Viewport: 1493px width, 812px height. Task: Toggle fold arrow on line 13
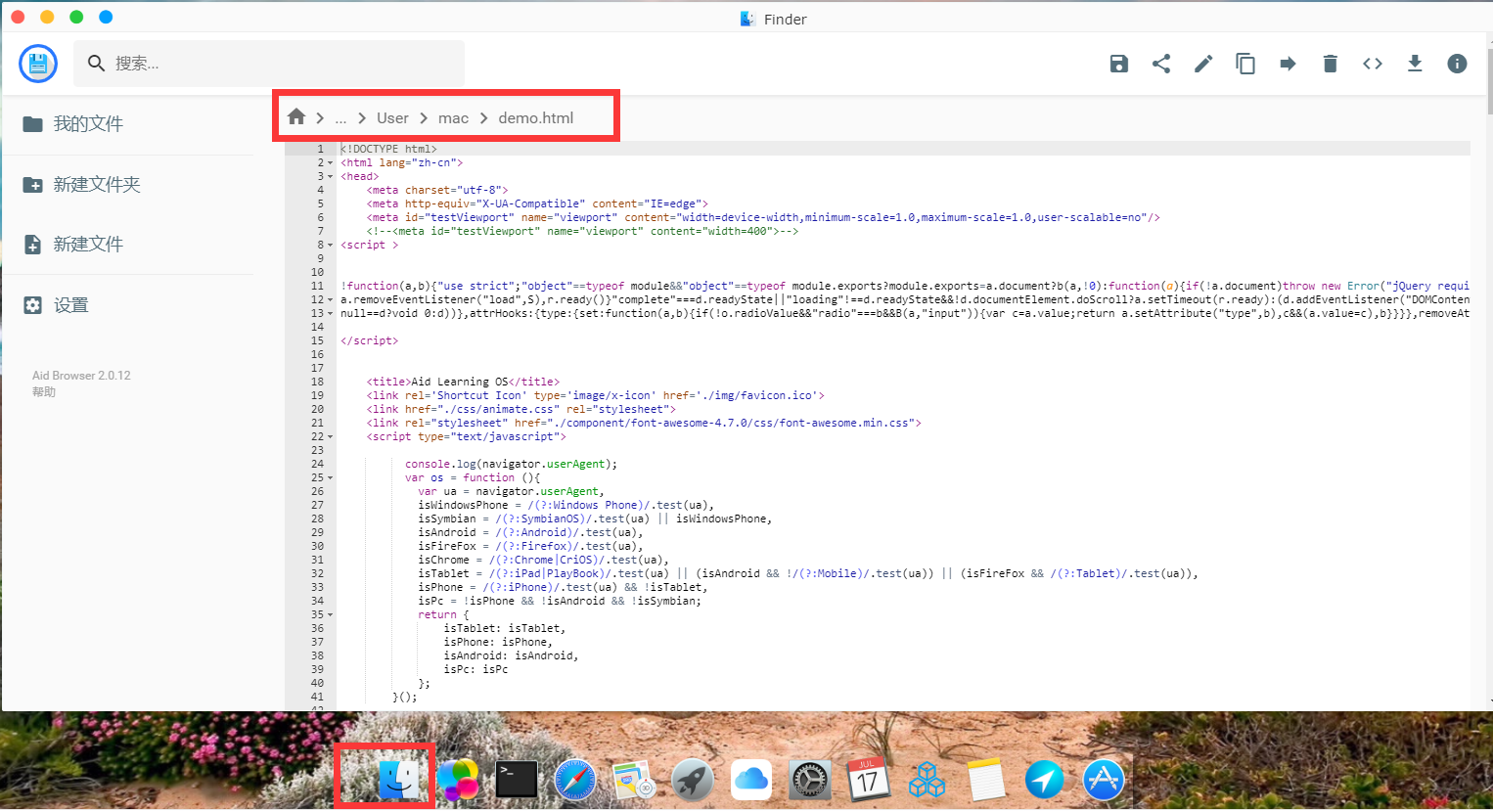(x=331, y=314)
